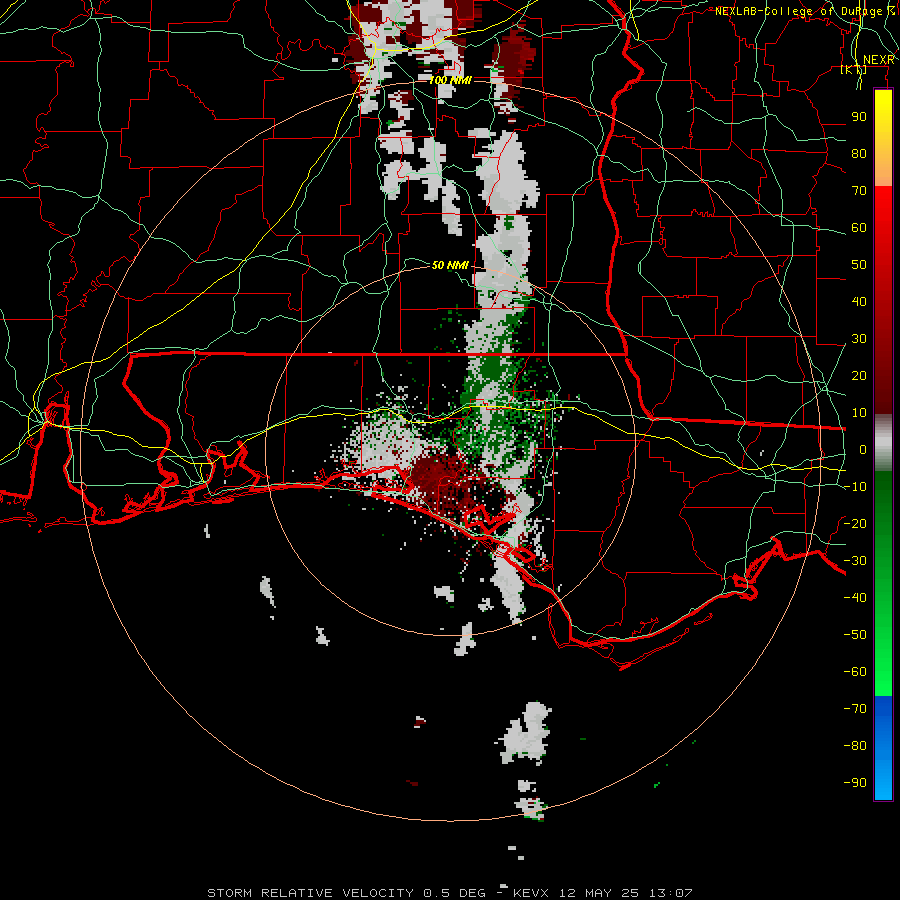Image resolution: width=900 pixels, height=900 pixels.
Task: Click the 0.5 DEG elevation text in the caption
Action: point(455,893)
